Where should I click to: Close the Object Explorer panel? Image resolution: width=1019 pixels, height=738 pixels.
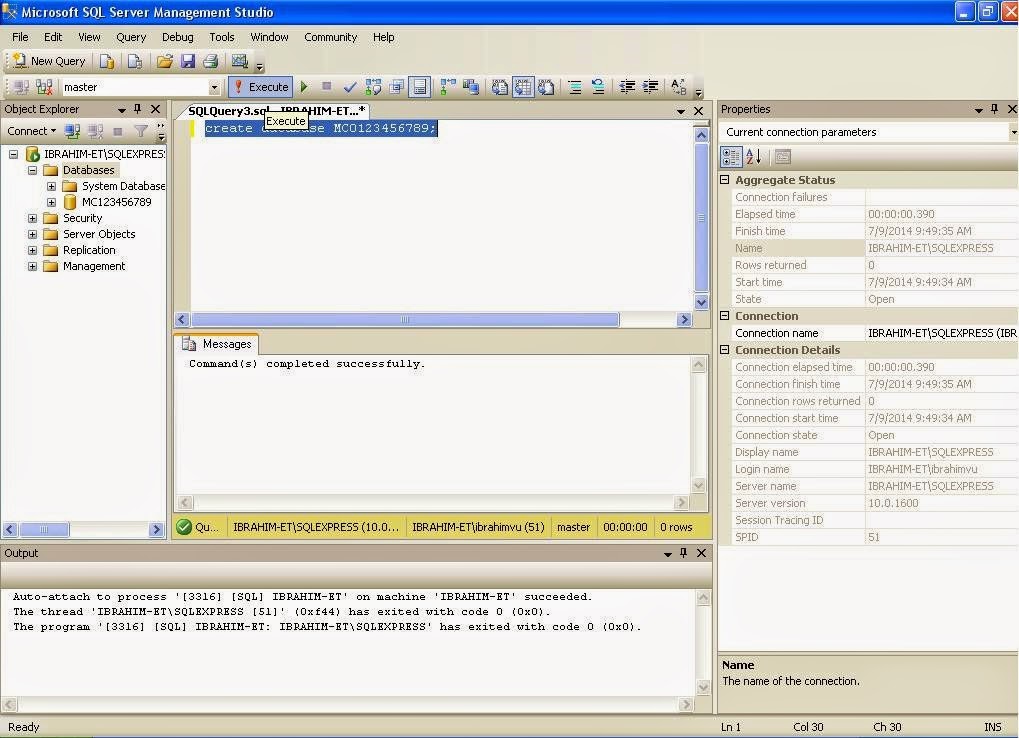click(x=155, y=109)
